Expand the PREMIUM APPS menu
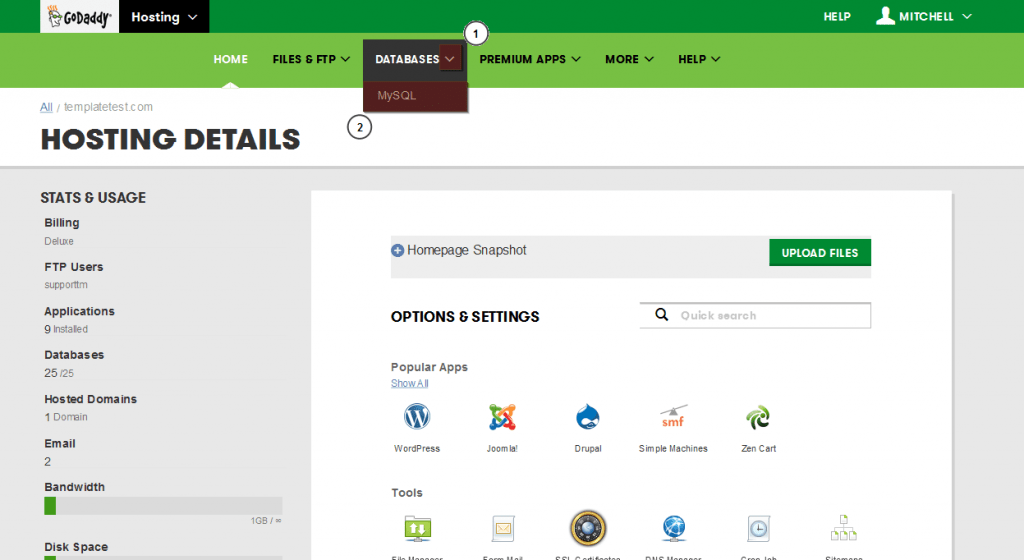 530,59
